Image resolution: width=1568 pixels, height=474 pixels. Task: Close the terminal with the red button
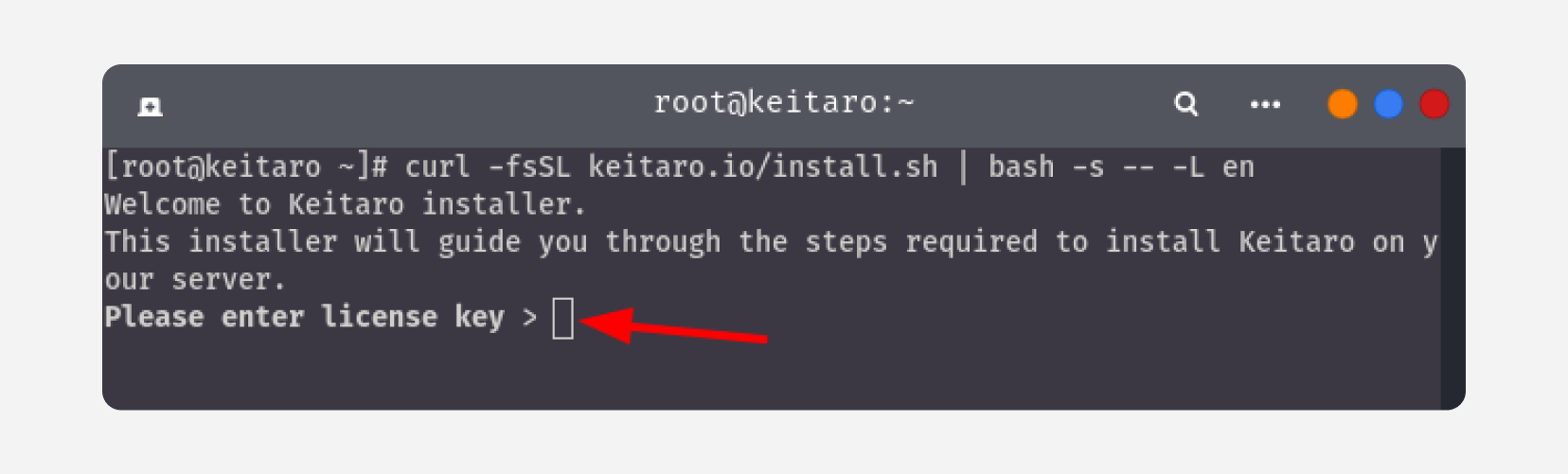pos(1434,104)
